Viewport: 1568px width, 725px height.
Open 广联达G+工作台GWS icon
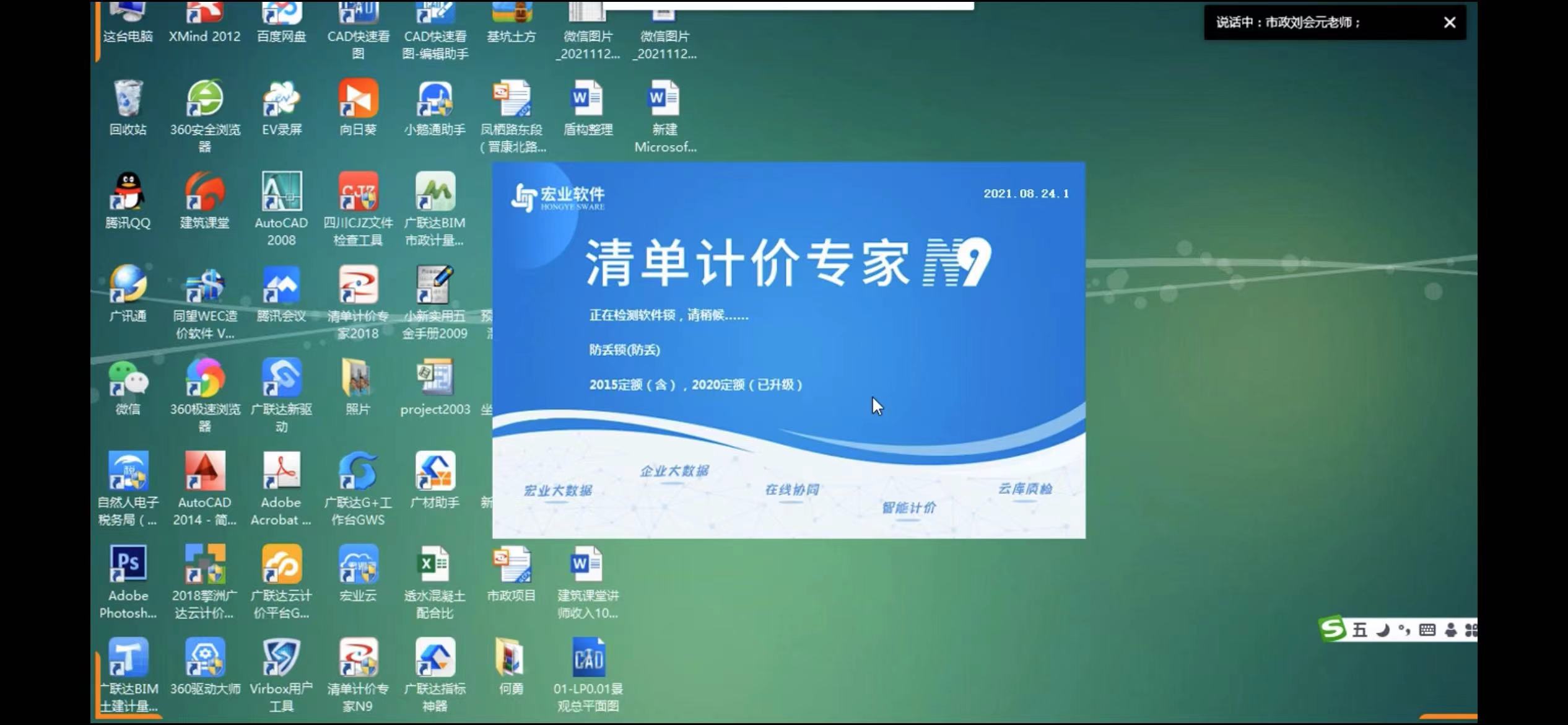click(358, 489)
